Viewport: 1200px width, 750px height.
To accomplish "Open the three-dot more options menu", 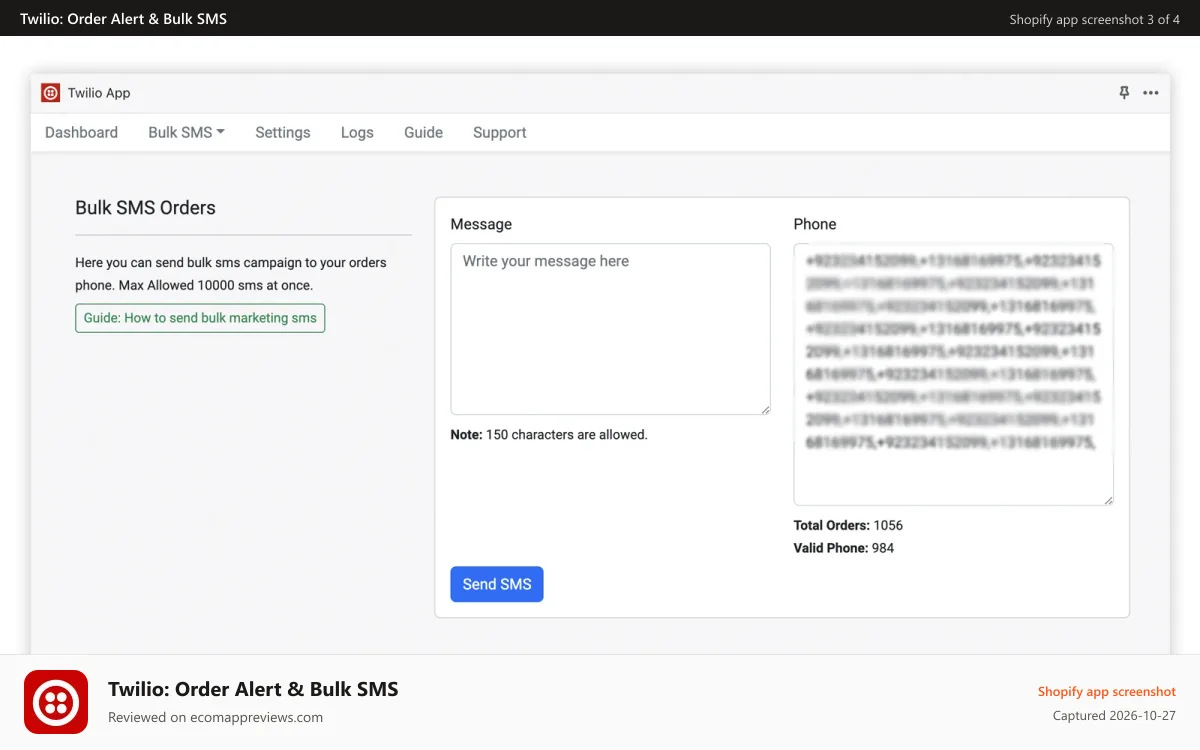I will pyautogui.click(x=1151, y=93).
